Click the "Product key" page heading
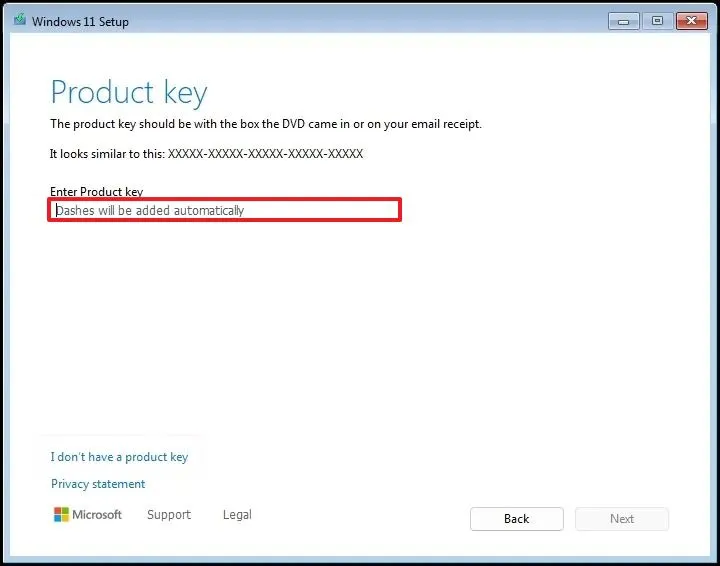Image resolution: width=720 pixels, height=566 pixels. (129, 92)
